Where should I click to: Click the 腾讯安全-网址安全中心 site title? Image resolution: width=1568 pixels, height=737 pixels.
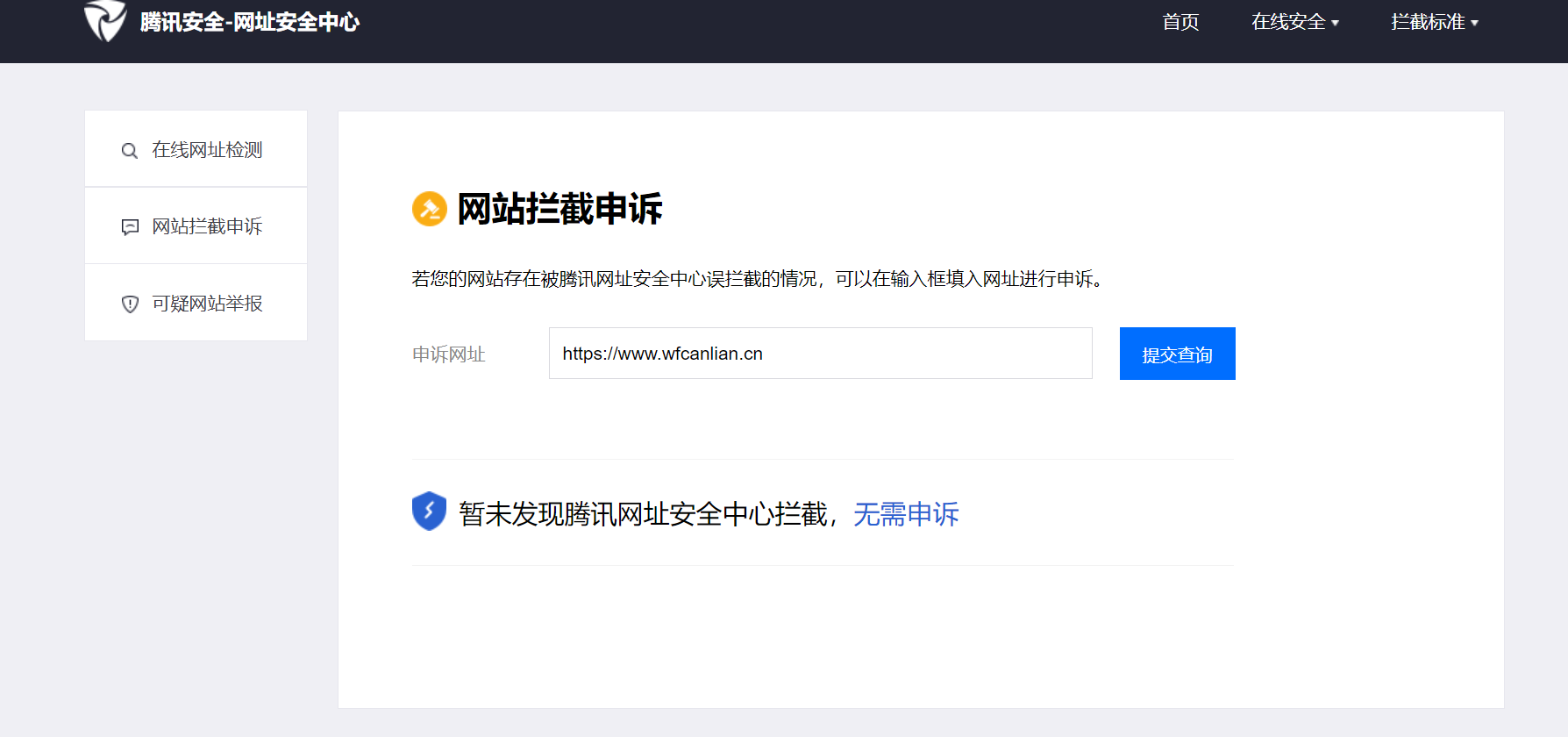[x=250, y=22]
